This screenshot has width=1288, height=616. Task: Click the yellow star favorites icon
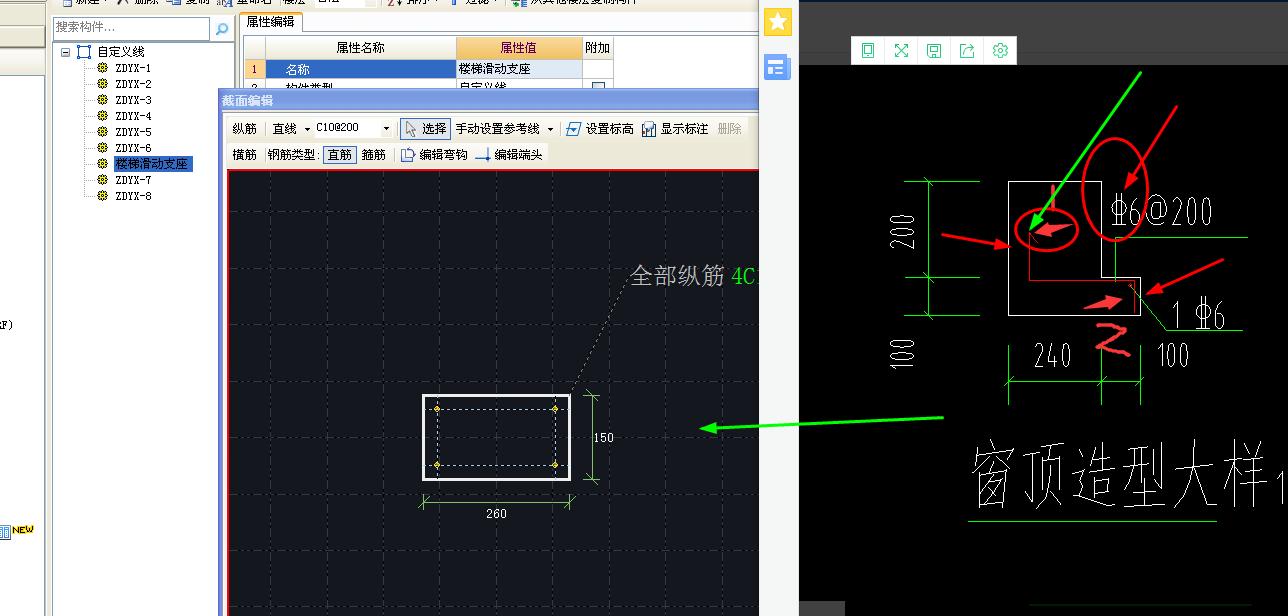[x=778, y=22]
